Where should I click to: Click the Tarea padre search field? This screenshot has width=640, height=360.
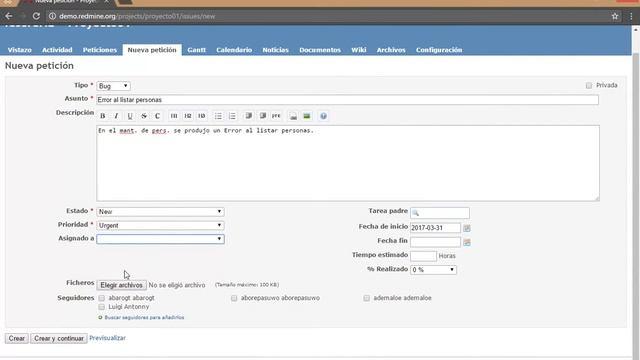pyautogui.click(x=440, y=213)
